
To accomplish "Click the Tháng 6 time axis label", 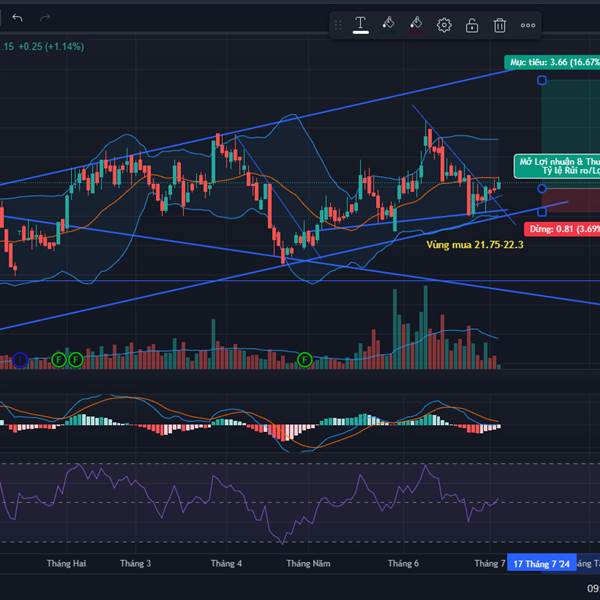I will pyautogui.click(x=403, y=563).
